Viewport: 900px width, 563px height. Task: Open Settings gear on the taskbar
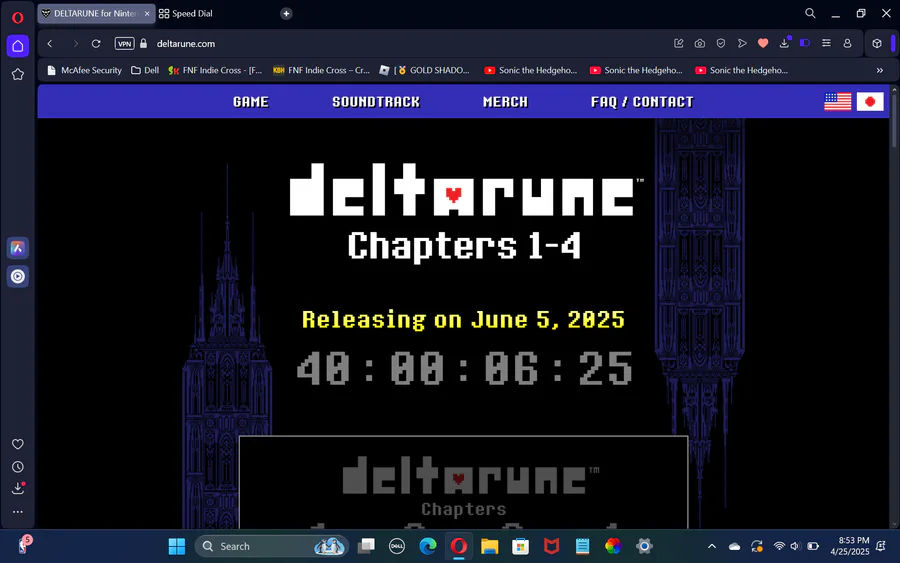(x=645, y=546)
